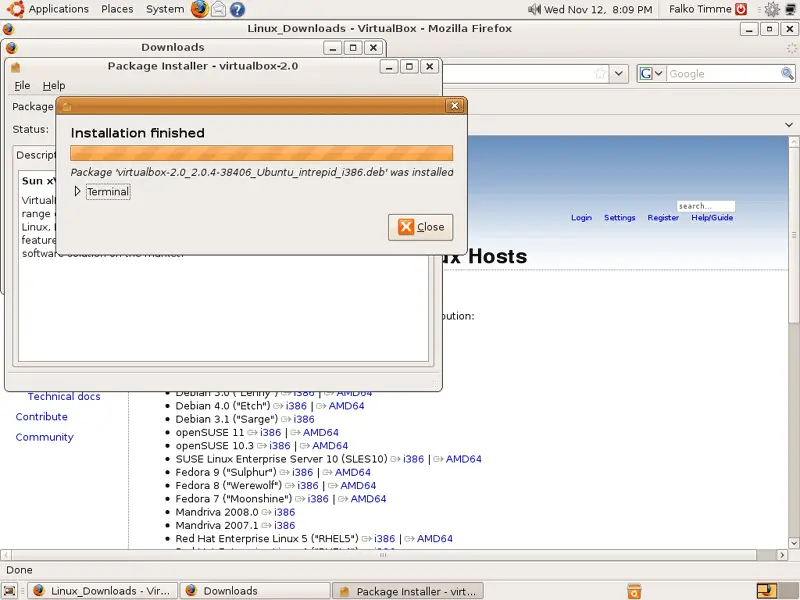
Task: Download Fedora 8 Werewolf i386 package
Action: click(308, 486)
